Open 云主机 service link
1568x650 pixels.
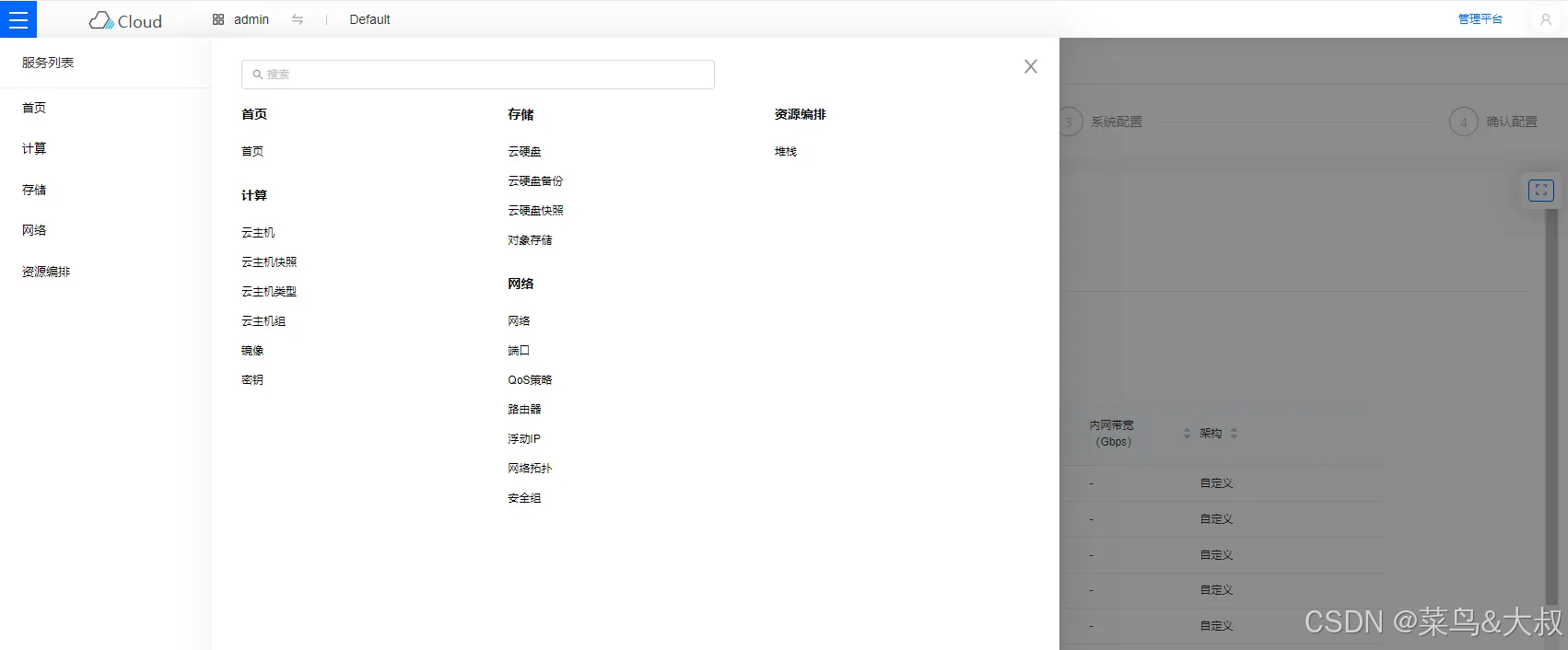[x=258, y=232]
